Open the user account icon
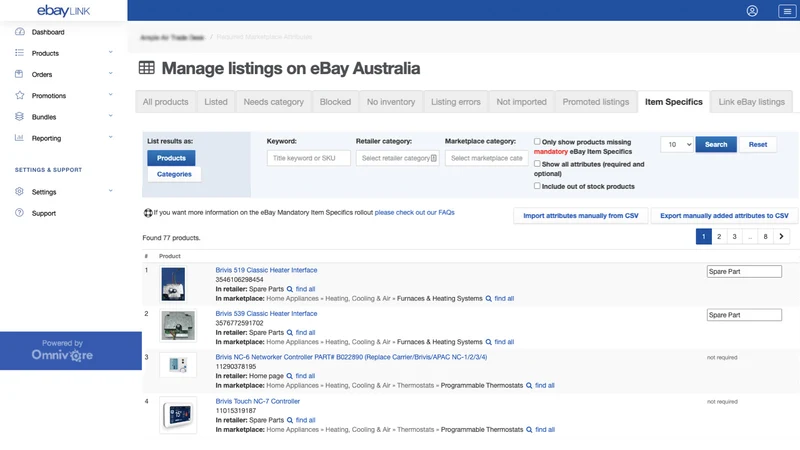 pyautogui.click(x=752, y=11)
